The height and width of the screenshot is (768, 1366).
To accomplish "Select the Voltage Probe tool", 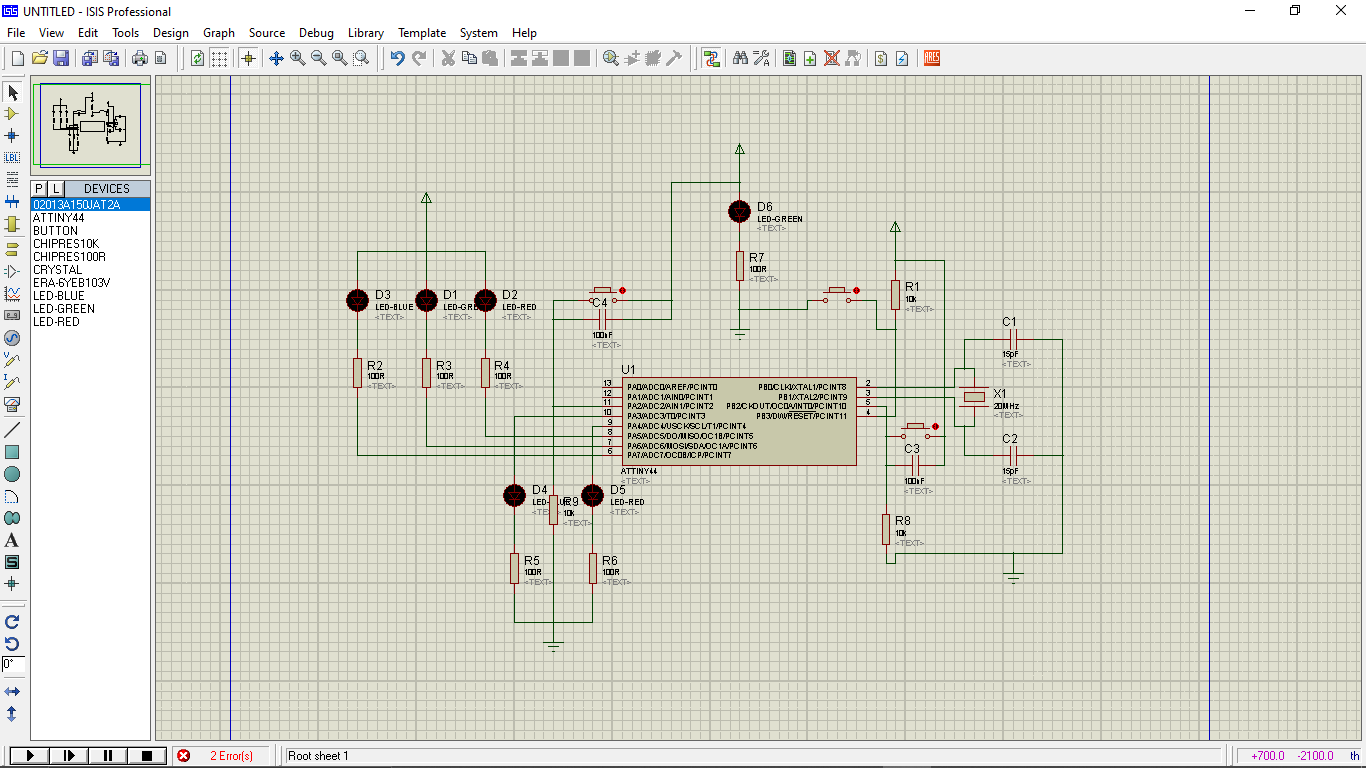I will (12, 359).
